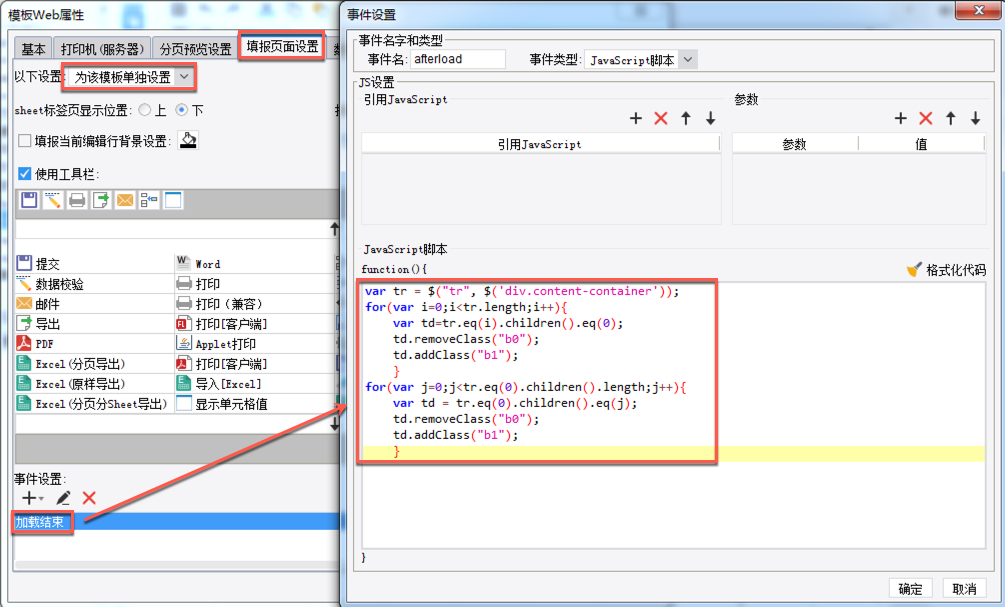Click the up arrow beside toolbar list

point(334,228)
